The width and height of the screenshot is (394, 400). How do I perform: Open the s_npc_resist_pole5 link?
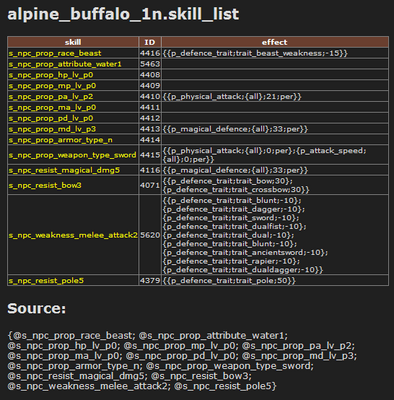[46, 280]
